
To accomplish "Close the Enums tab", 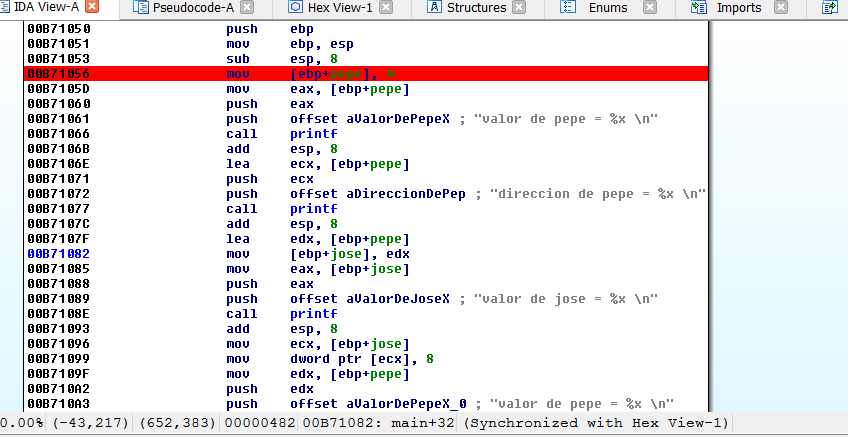I will pyautogui.click(x=649, y=8).
